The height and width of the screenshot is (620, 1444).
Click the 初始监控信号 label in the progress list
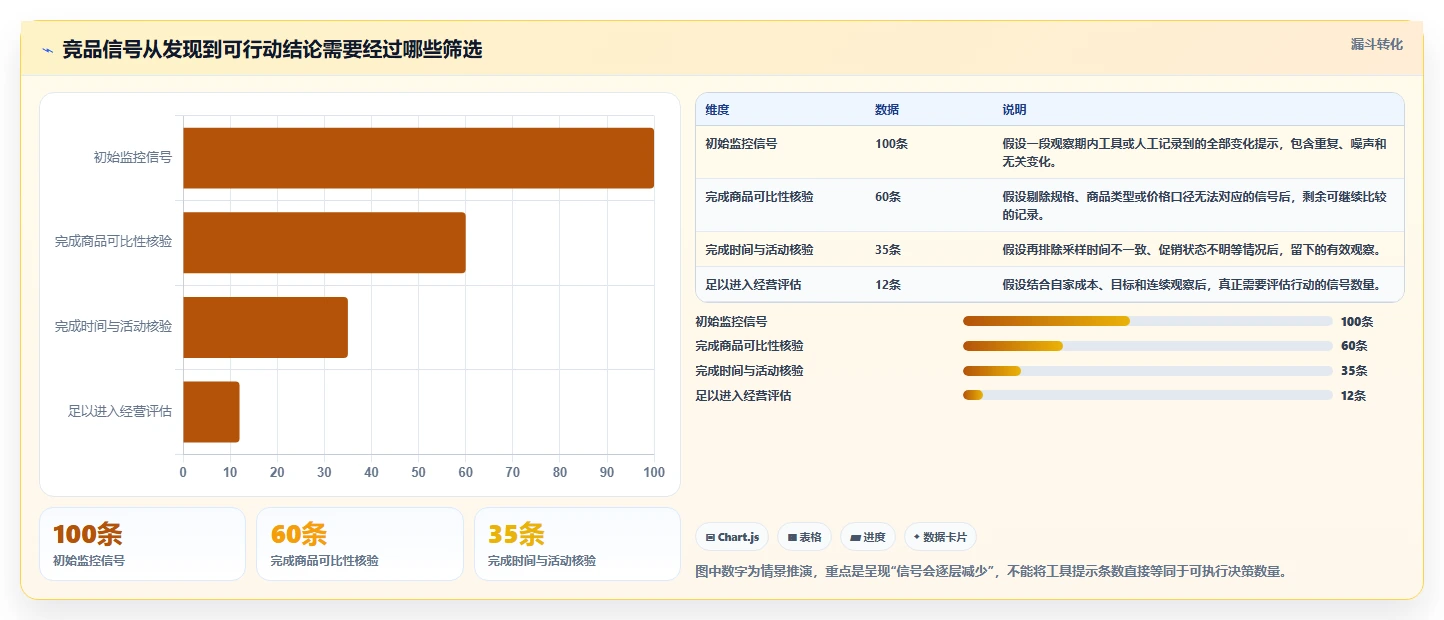click(x=731, y=322)
